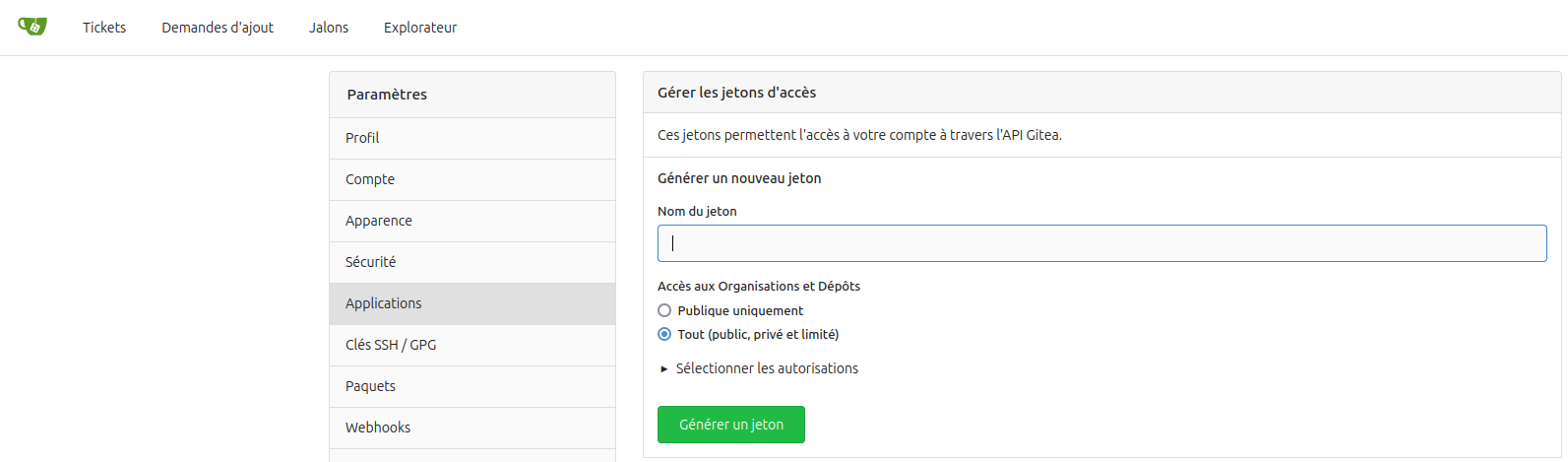The width and height of the screenshot is (1568, 462).
Task: Go to Paquets settings section
Action: point(472,386)
